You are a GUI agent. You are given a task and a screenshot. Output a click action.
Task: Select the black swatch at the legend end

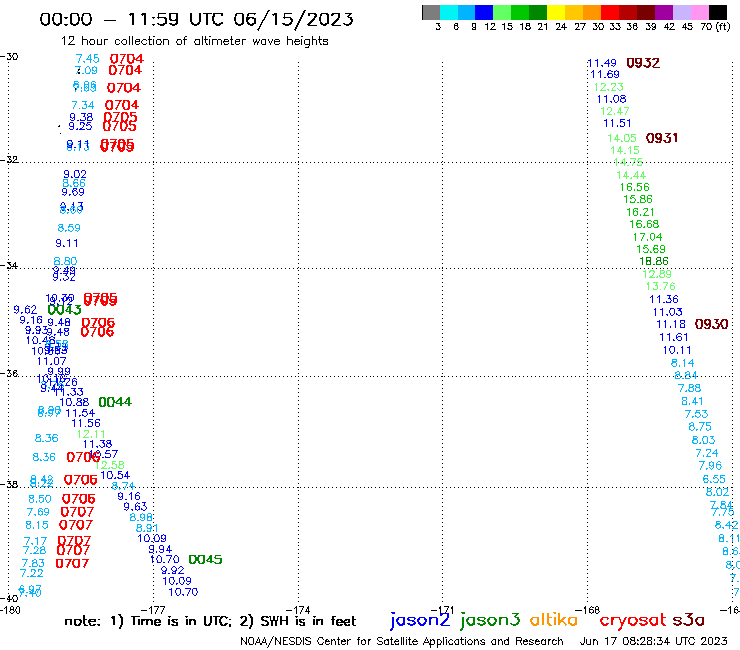tap(718, 12)
